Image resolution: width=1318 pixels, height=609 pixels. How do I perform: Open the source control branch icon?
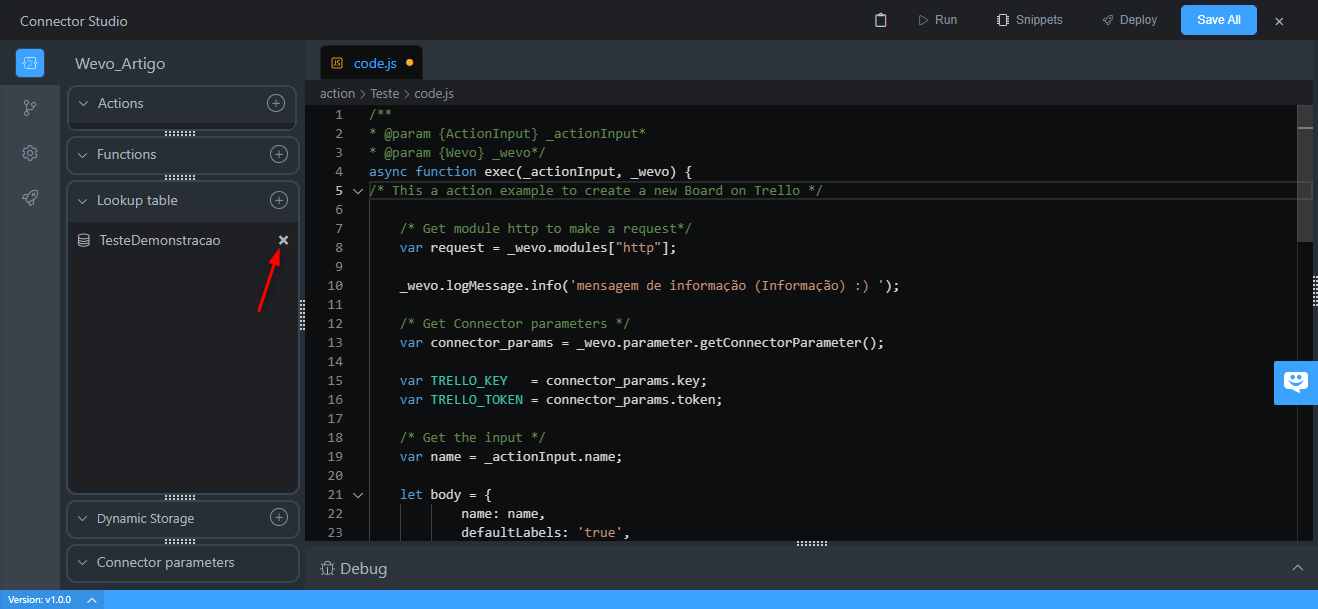point(30,108)
